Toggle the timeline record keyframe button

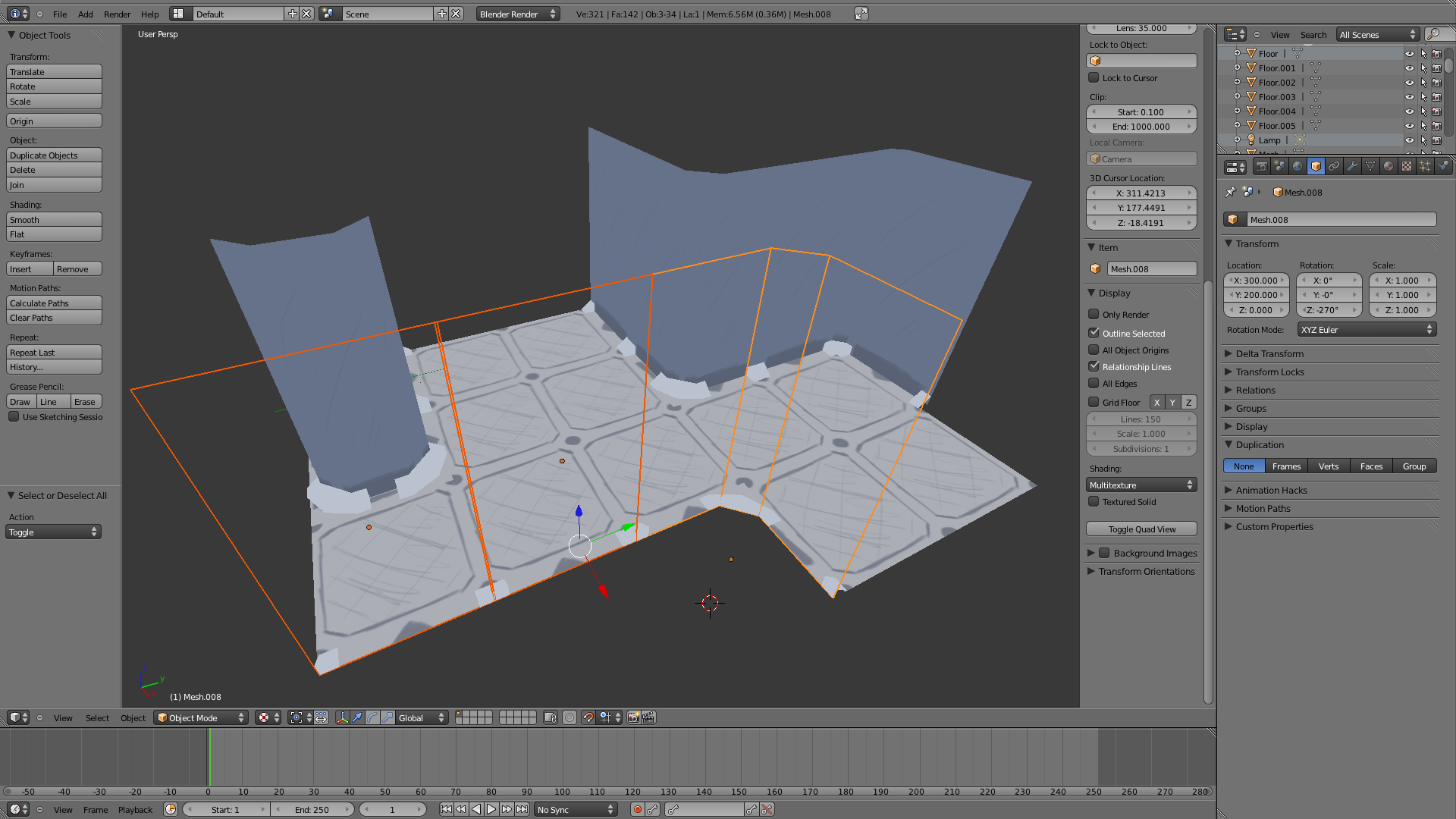(638, 809)
